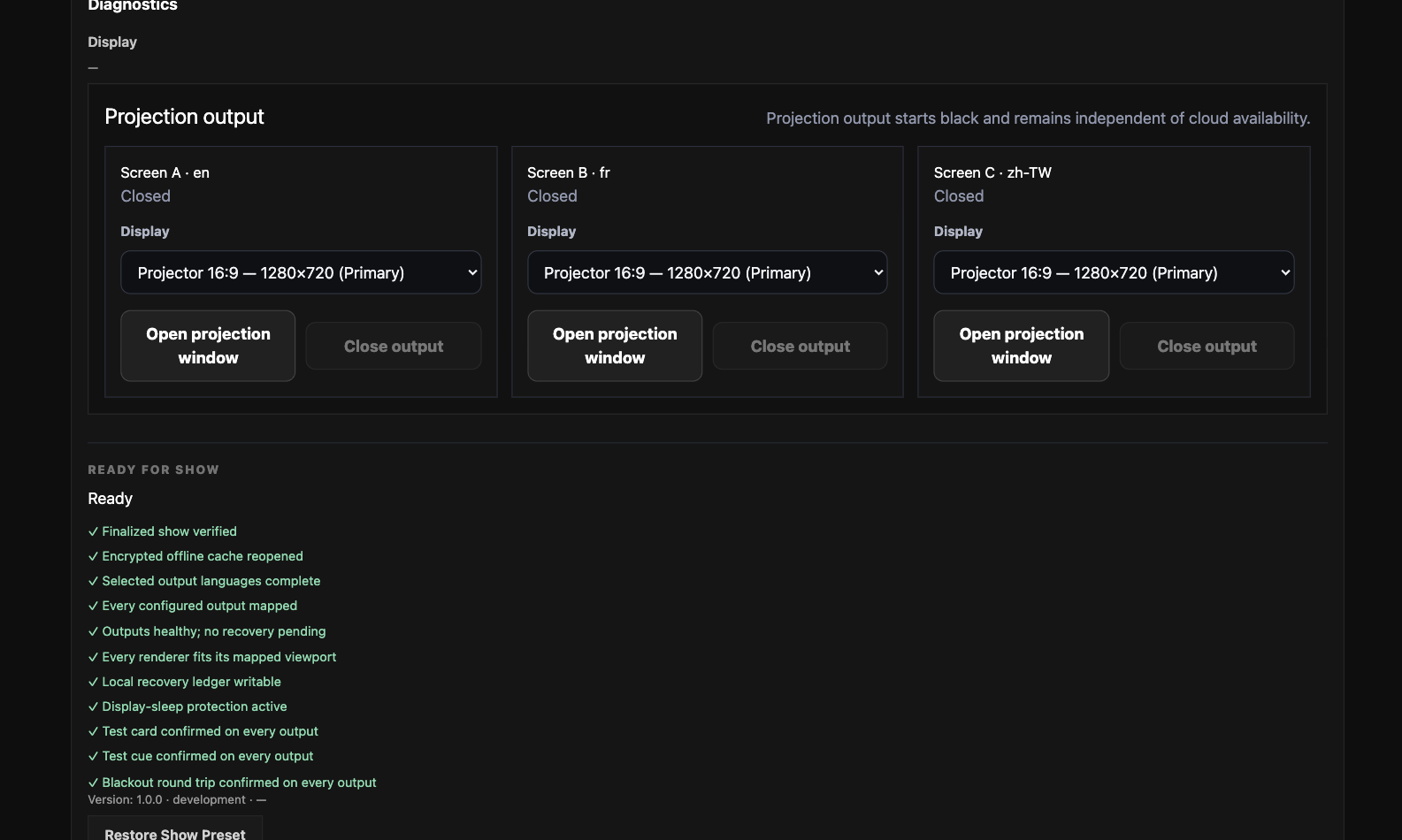The height and width of the screenshot is (840, 1402).
Task: Click 'Blackout round trip confirmed on every output'
Action: pos(233,783)
